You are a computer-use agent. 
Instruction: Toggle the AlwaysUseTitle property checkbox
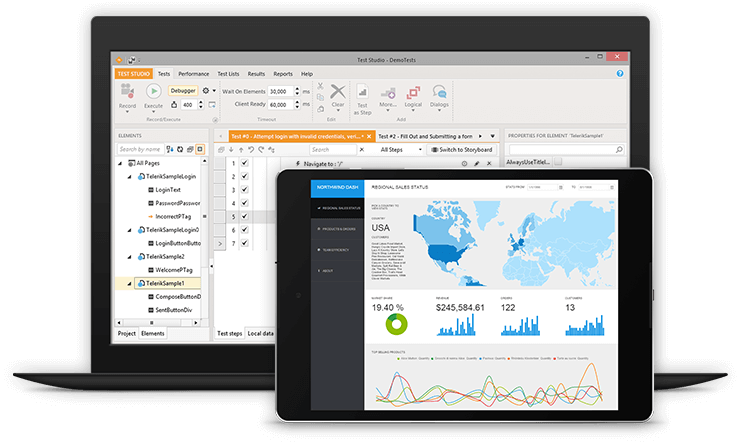pos(558,162)
